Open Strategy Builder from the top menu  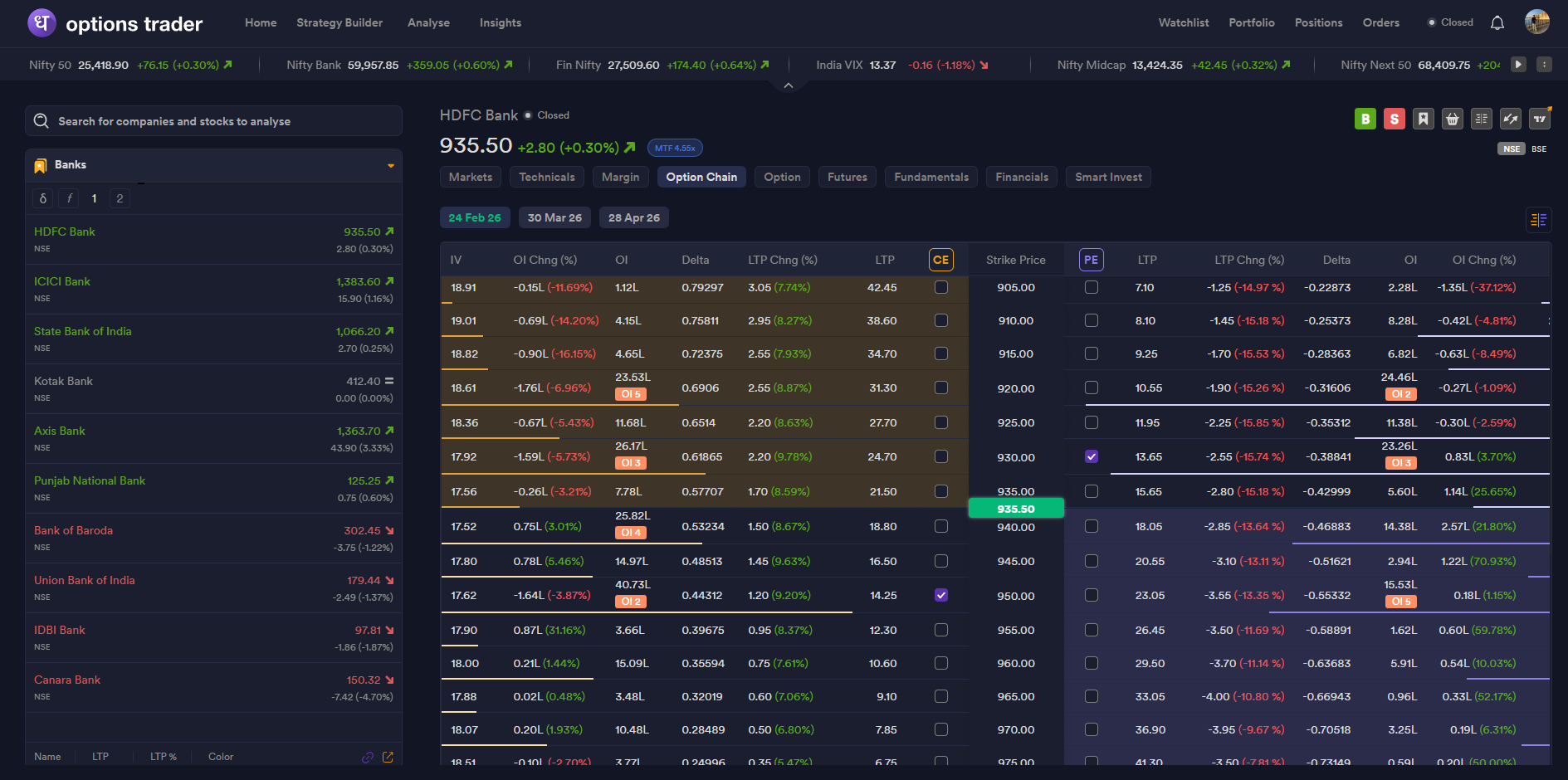point(339,23)
